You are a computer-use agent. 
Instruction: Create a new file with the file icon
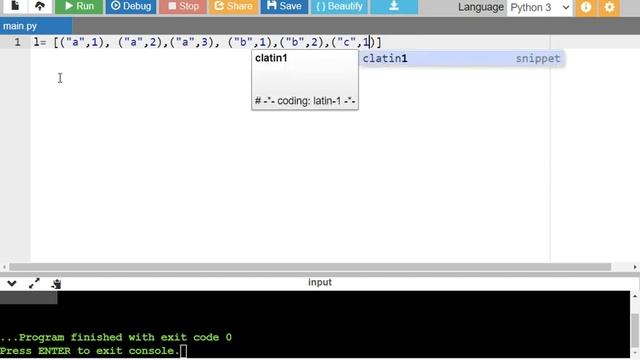pyautogui.click(x=15, y=6)
